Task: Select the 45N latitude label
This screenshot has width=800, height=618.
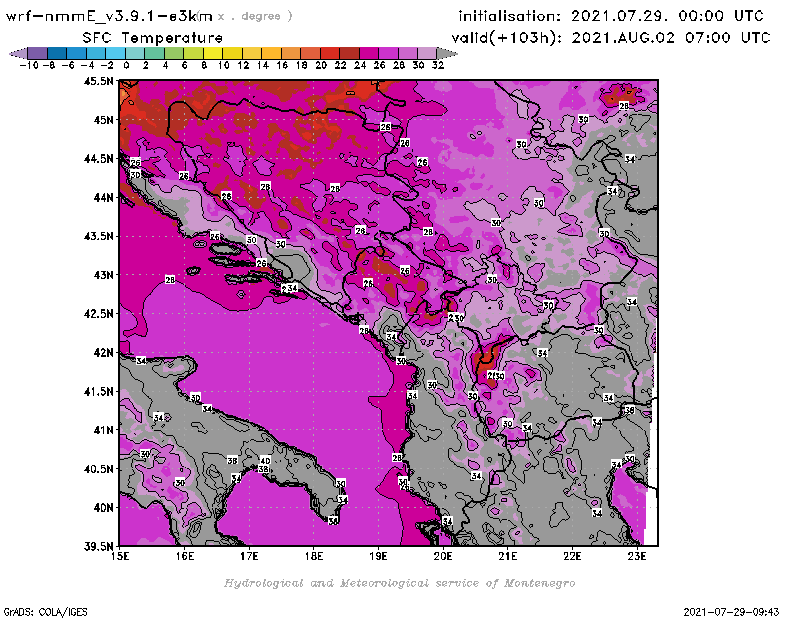Action: point(104,120)
